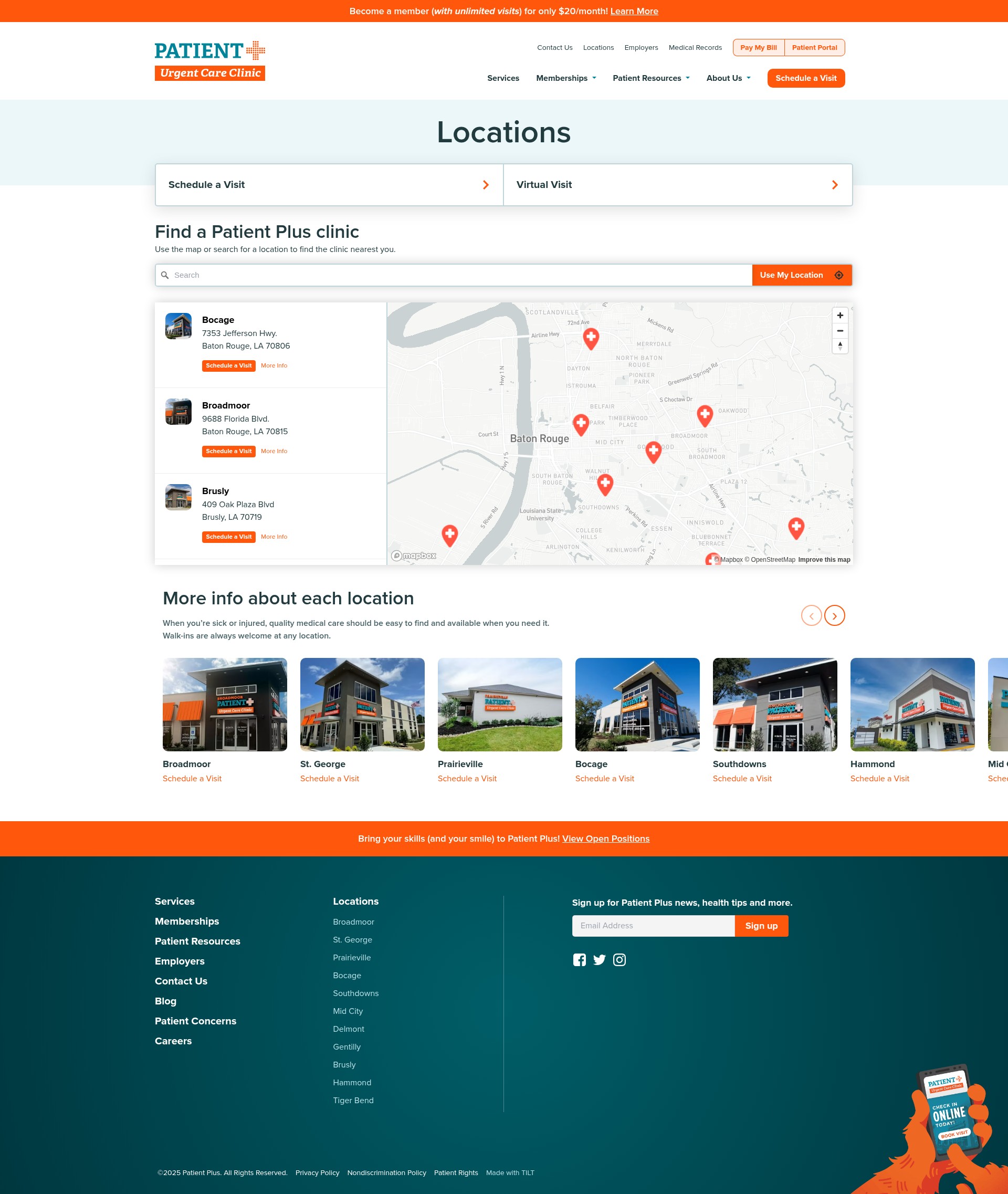Open the St. George location card photo
The image size is (1008, 1194).
(x=362, y=704)
